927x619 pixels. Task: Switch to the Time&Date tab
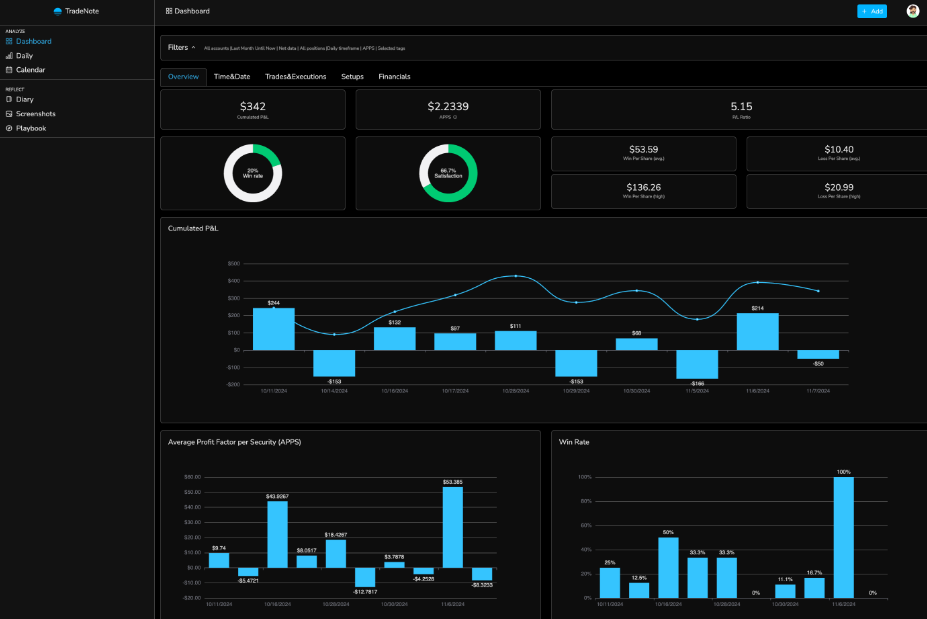232,77
